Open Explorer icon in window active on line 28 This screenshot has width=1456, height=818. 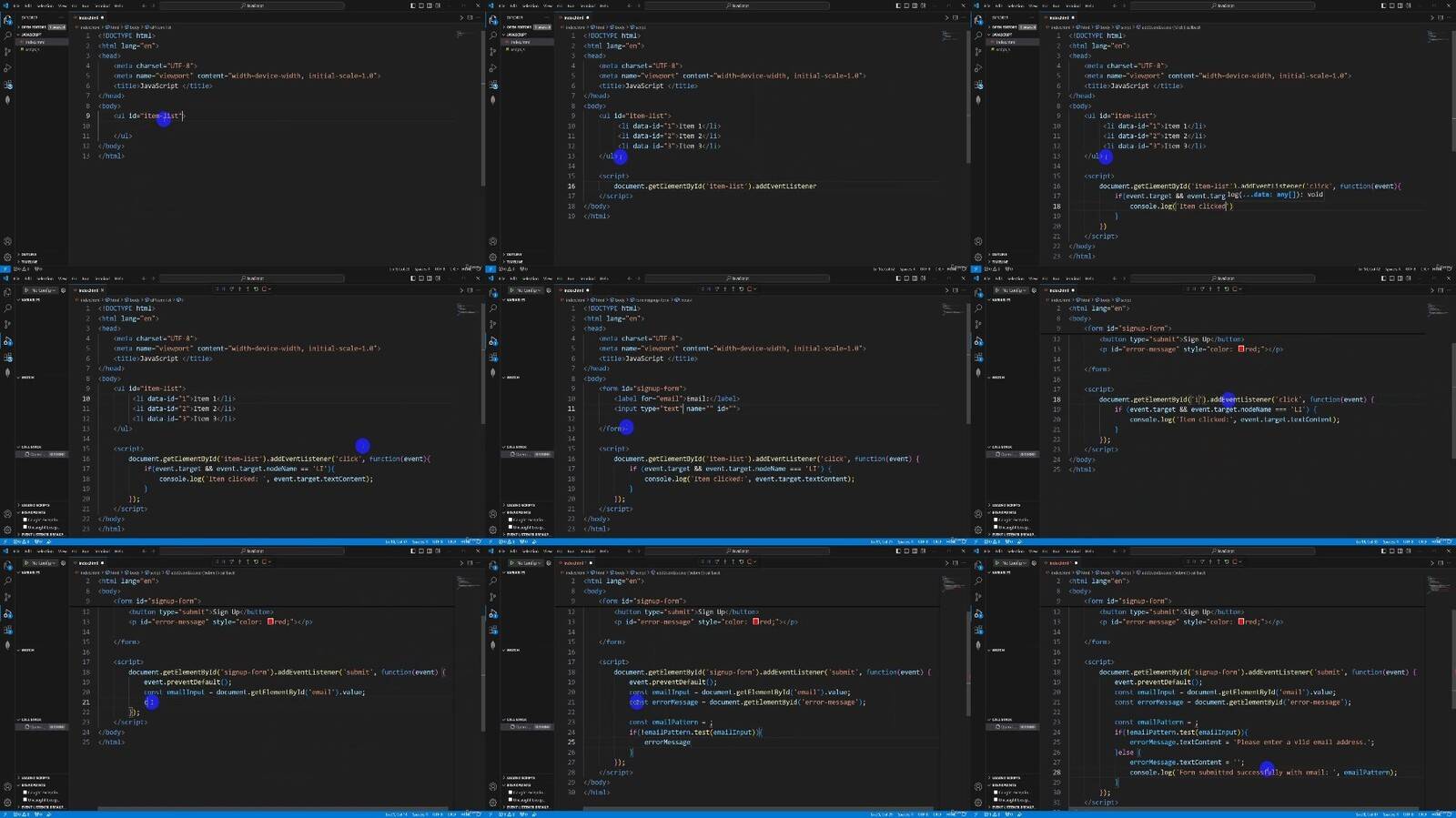(x=977, y=566)
